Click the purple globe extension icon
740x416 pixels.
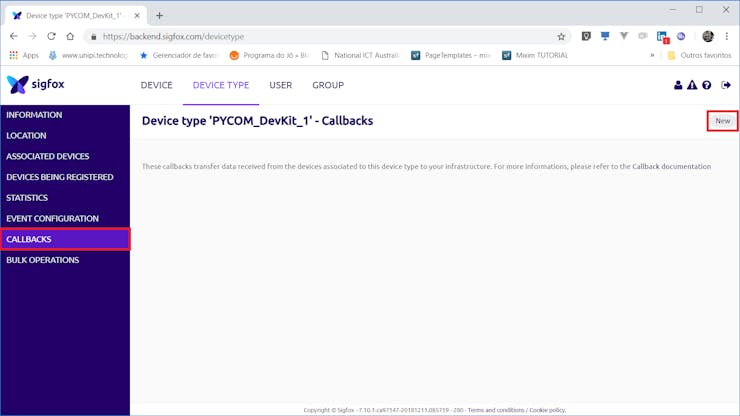coord(681,36)
